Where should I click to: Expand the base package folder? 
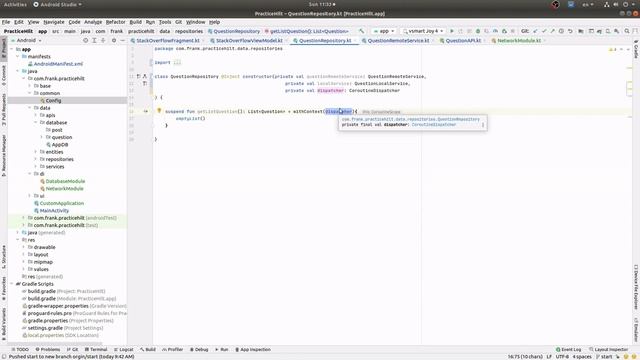tap(30, 86)
